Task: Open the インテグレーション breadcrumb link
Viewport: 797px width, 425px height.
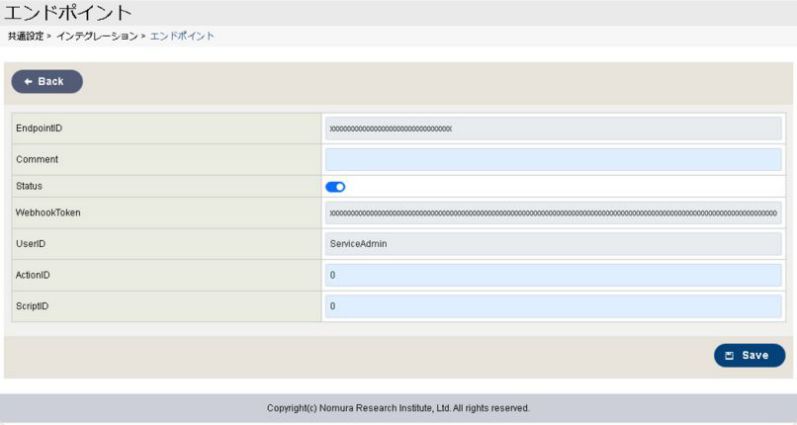Action: (97, 36)
